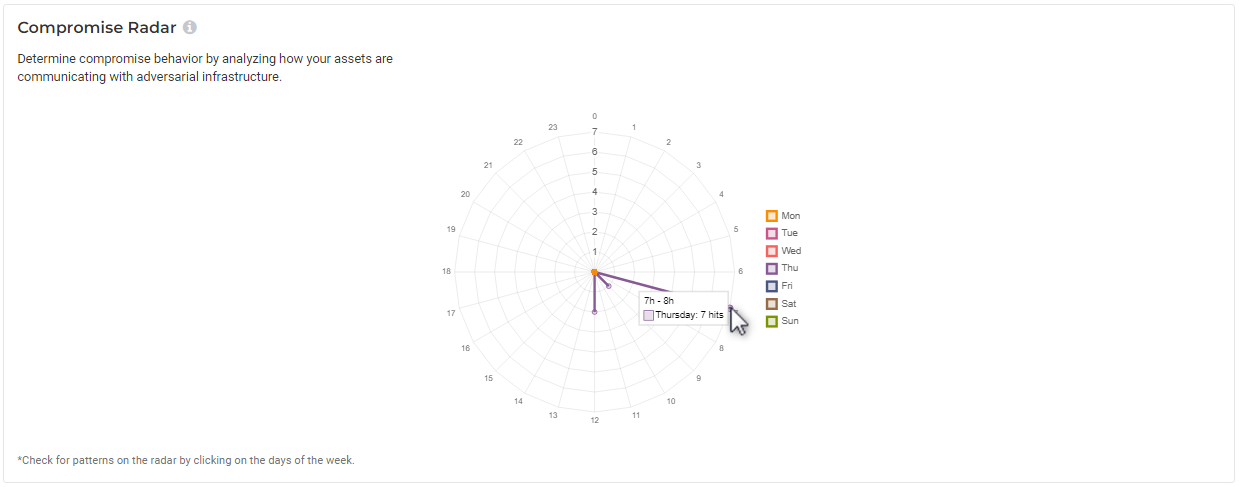This screenshot has width=1241, height=487.
Task: Click the Sat brown legend icon
Action: click(772, 304)
